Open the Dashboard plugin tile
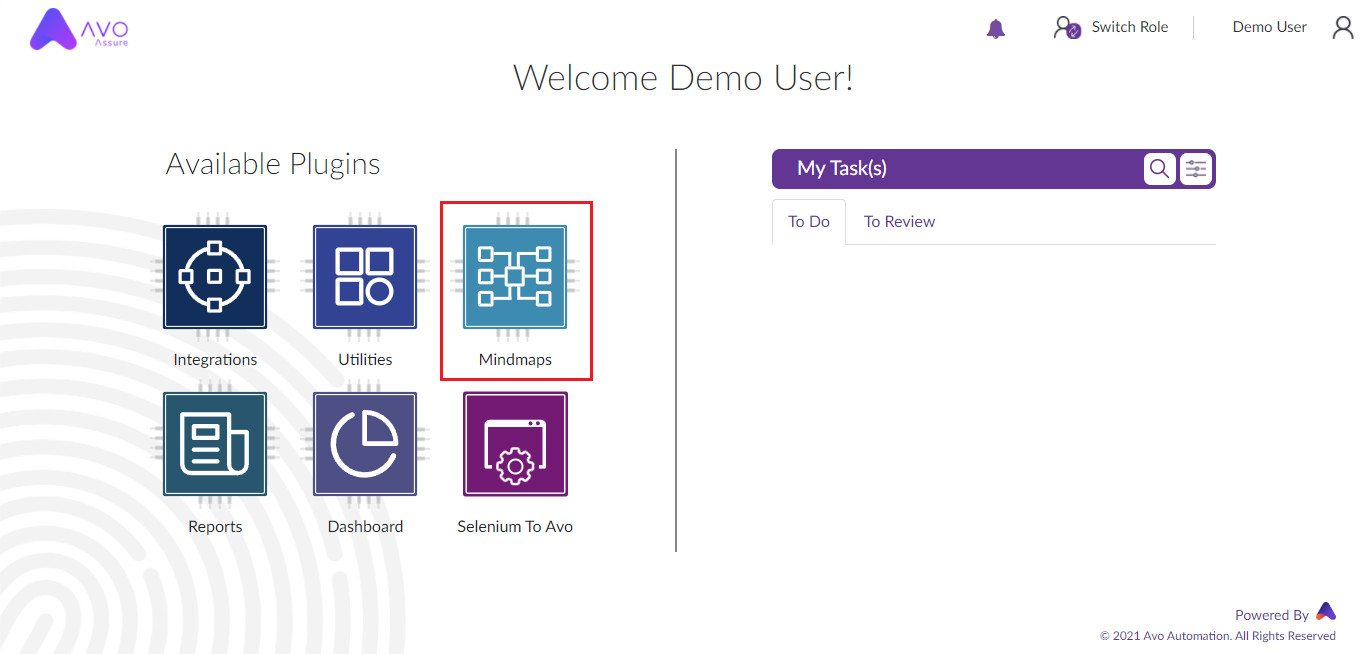 [365, 444]
